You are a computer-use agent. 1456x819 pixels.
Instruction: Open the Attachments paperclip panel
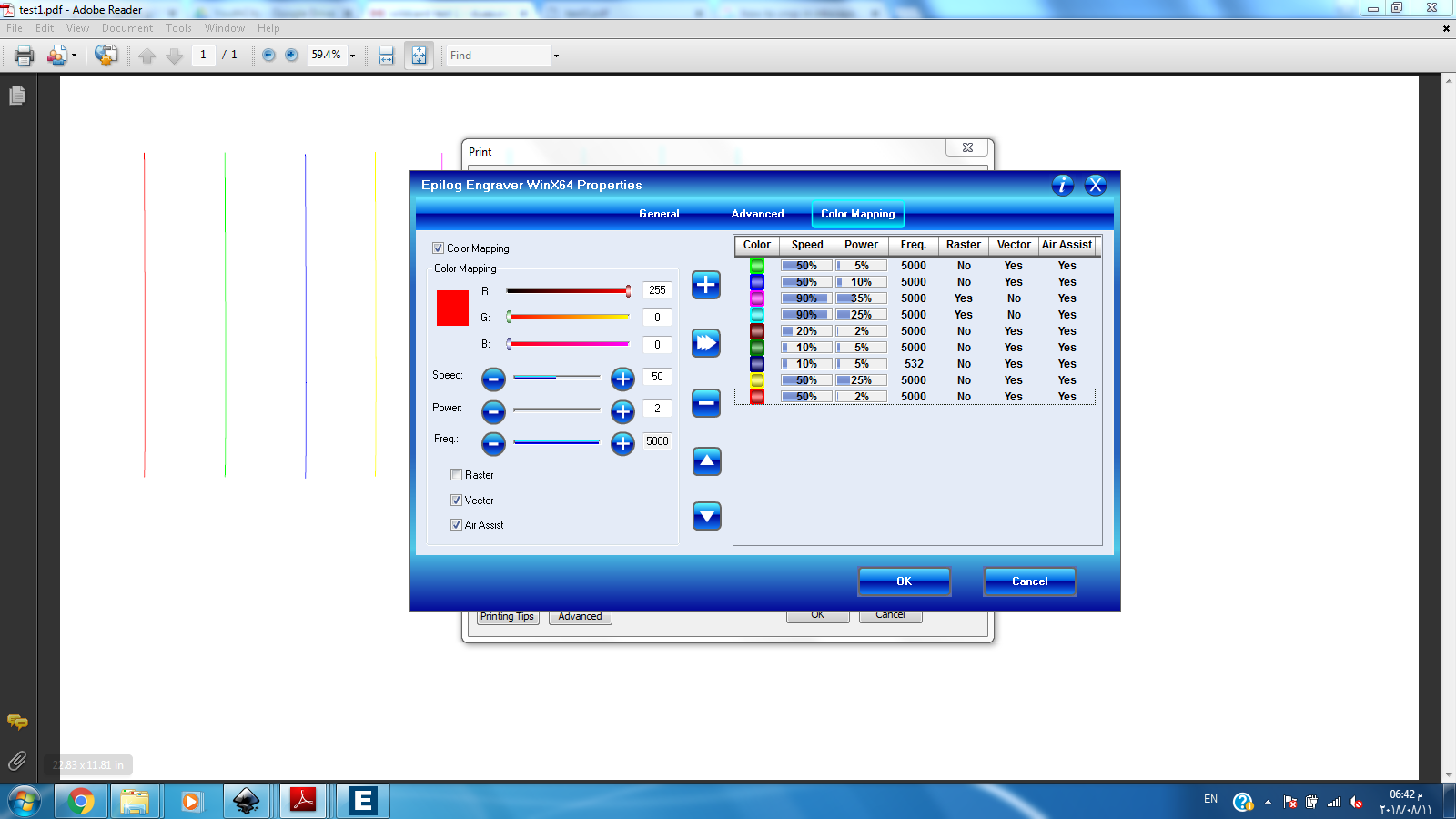[17, 761]
